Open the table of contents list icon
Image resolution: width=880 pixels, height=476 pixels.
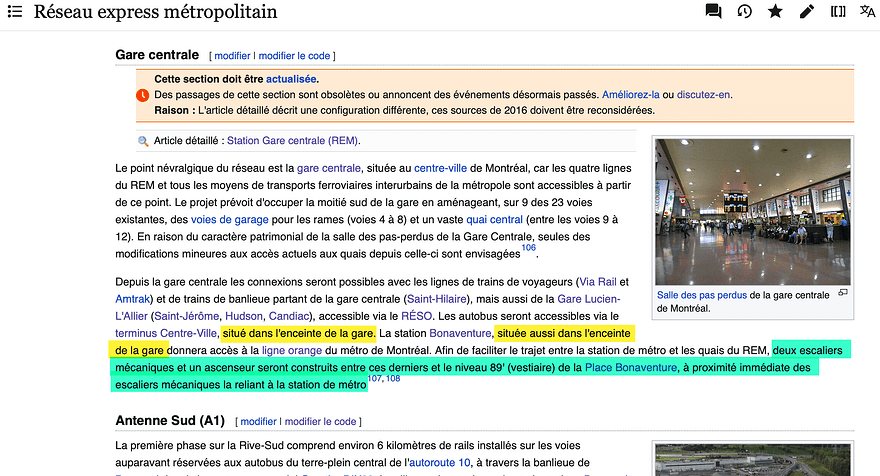tap(16, 12)
